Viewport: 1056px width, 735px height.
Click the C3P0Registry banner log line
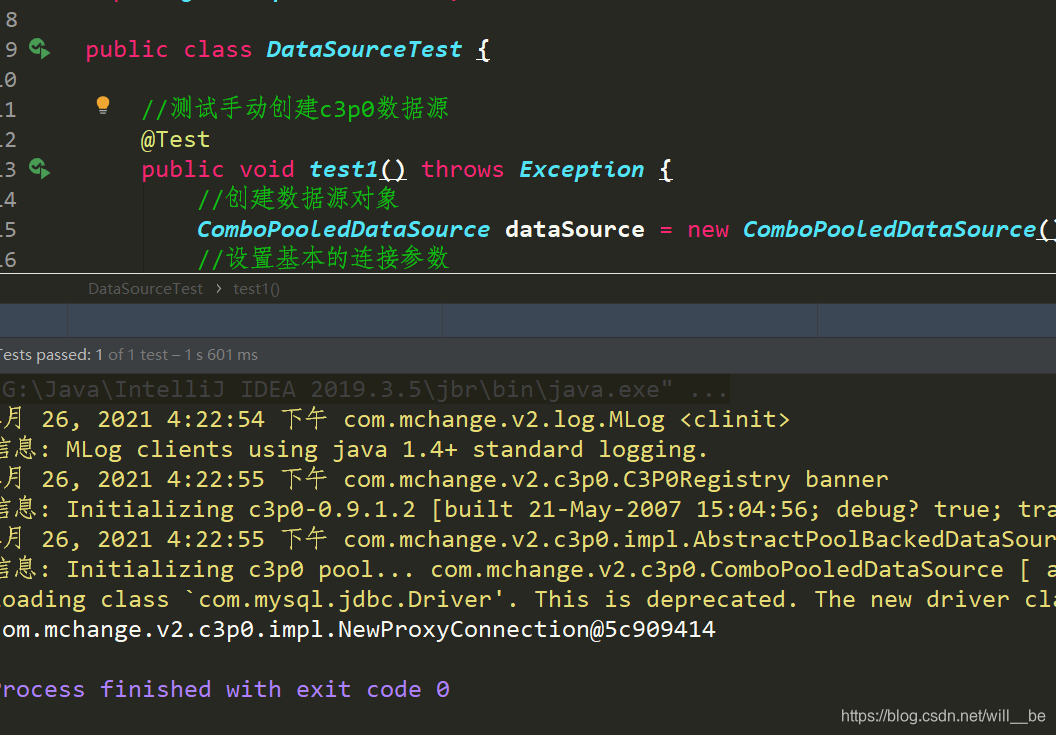click(444, 480)
